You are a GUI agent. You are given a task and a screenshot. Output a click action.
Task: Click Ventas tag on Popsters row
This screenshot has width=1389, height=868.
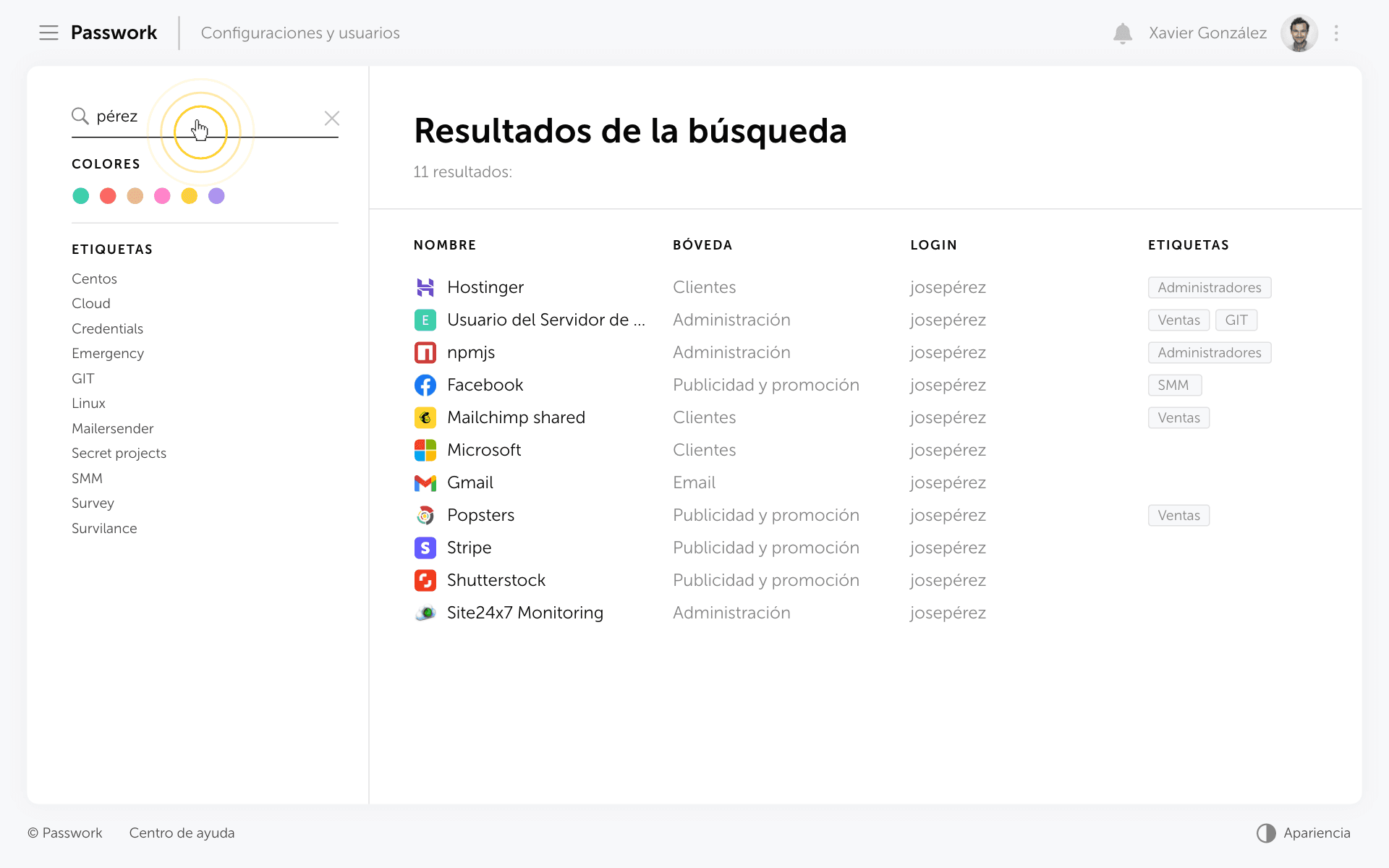coord(1178,515)
